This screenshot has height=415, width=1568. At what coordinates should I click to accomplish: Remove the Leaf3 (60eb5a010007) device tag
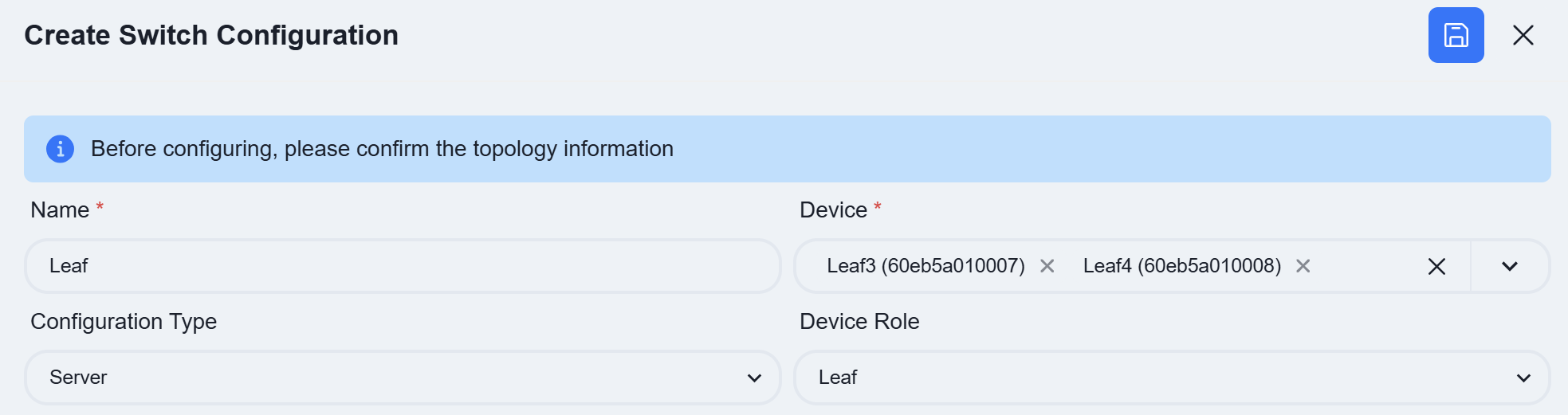[1047, 266]
